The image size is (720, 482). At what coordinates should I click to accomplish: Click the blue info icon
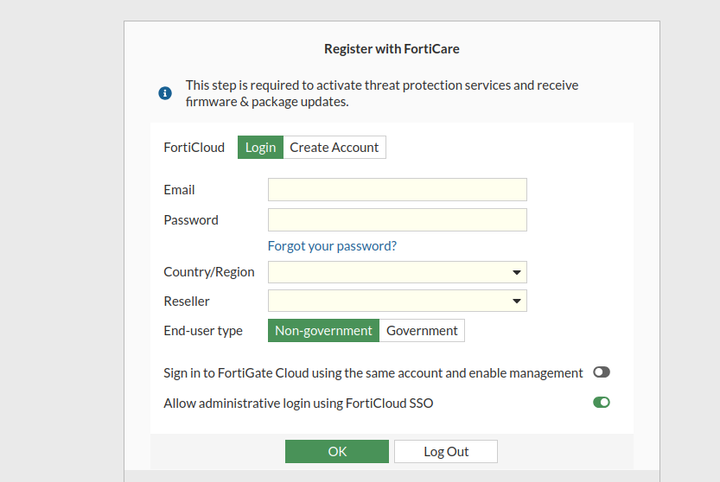165,93
